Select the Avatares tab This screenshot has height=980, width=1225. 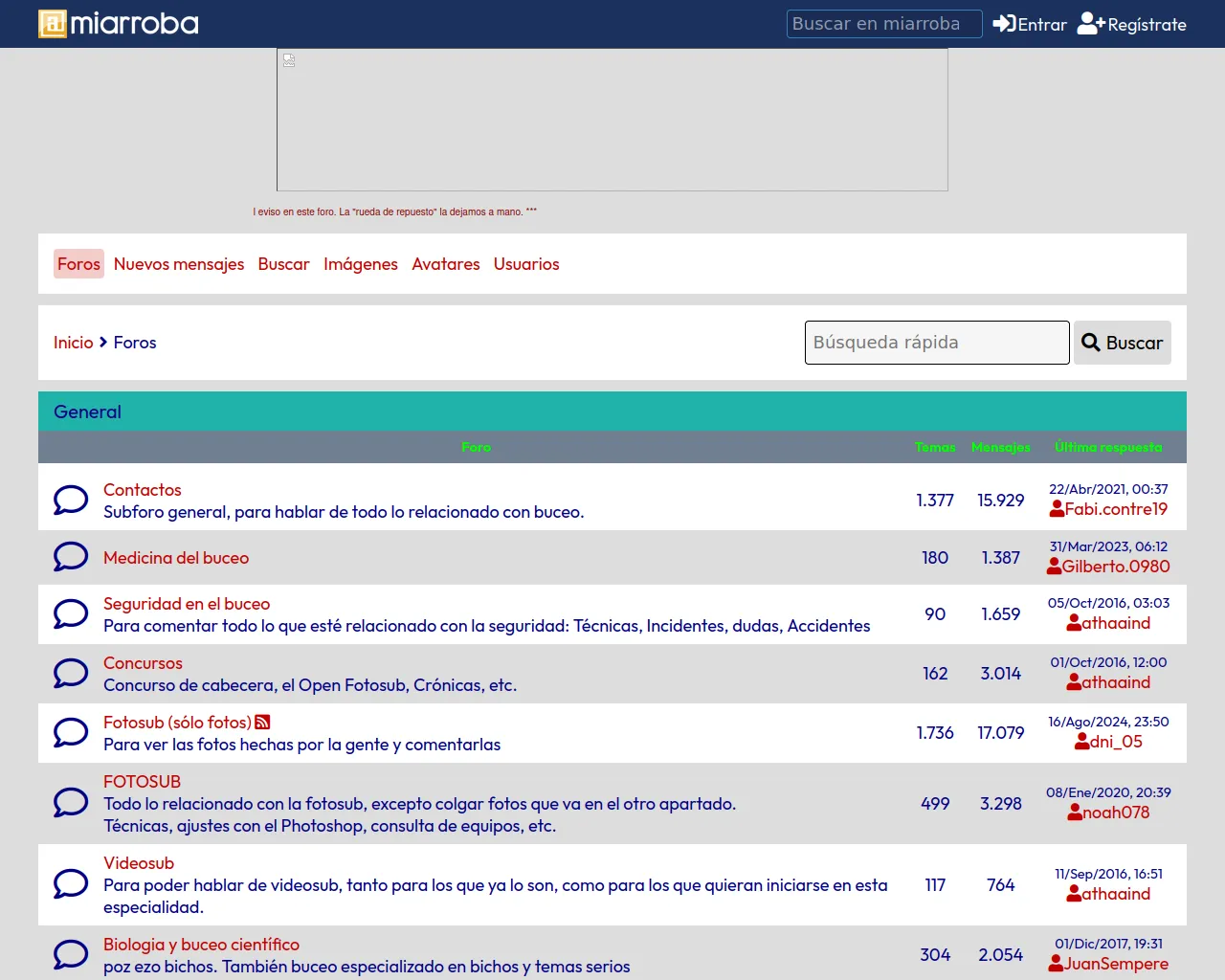tap(446, 264)
